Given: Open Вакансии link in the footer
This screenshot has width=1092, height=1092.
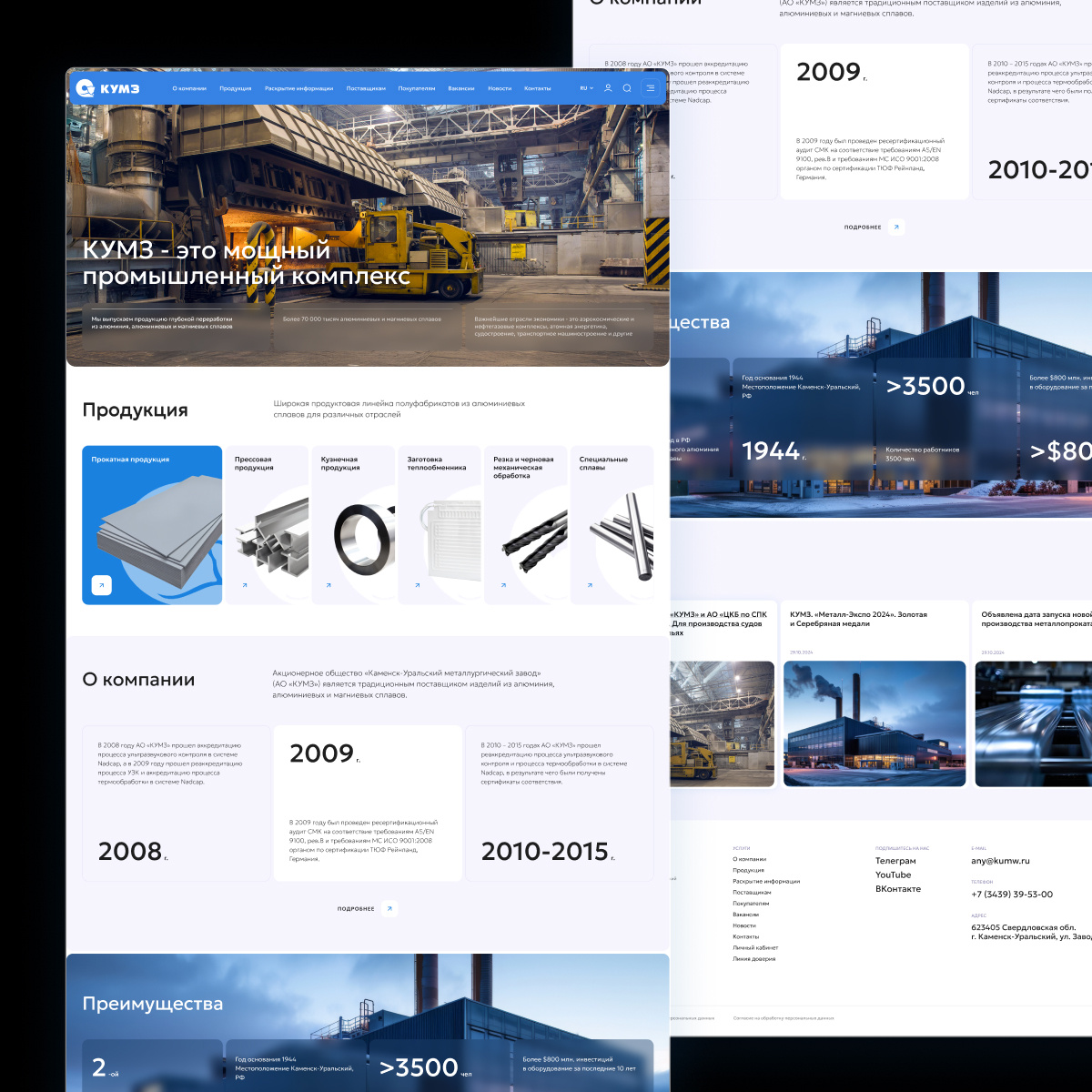Looking at the screenshot, I should (745, 915).
